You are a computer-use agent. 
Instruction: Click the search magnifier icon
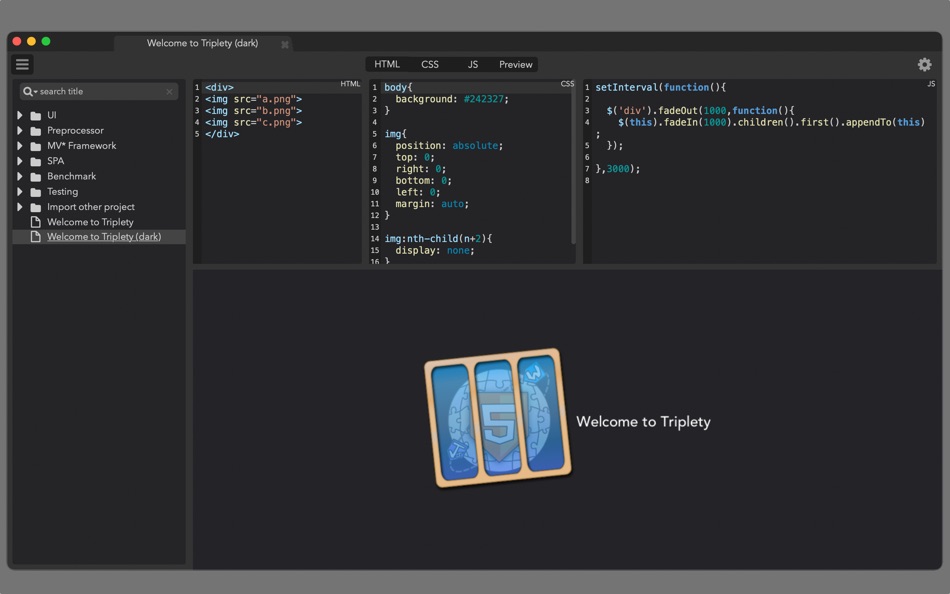28,92
